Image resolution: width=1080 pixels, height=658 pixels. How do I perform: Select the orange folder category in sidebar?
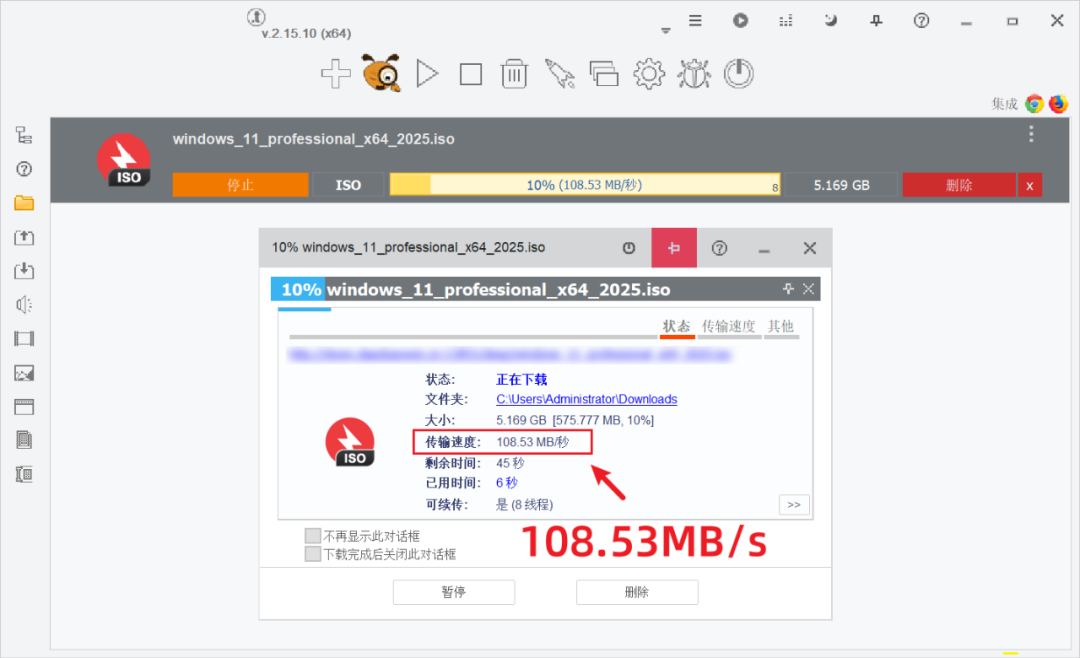pos(24,203)
